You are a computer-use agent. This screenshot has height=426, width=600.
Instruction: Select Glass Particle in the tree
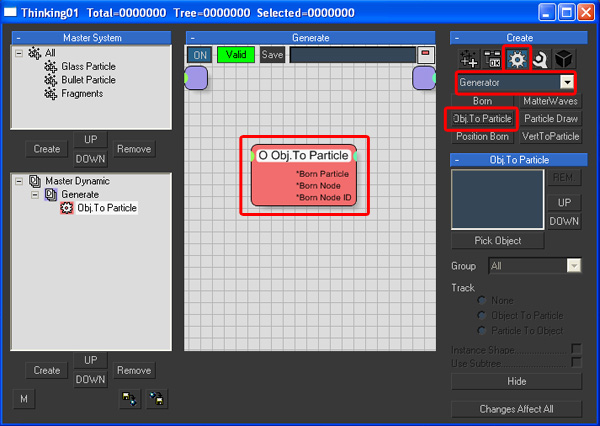point(88,67)
